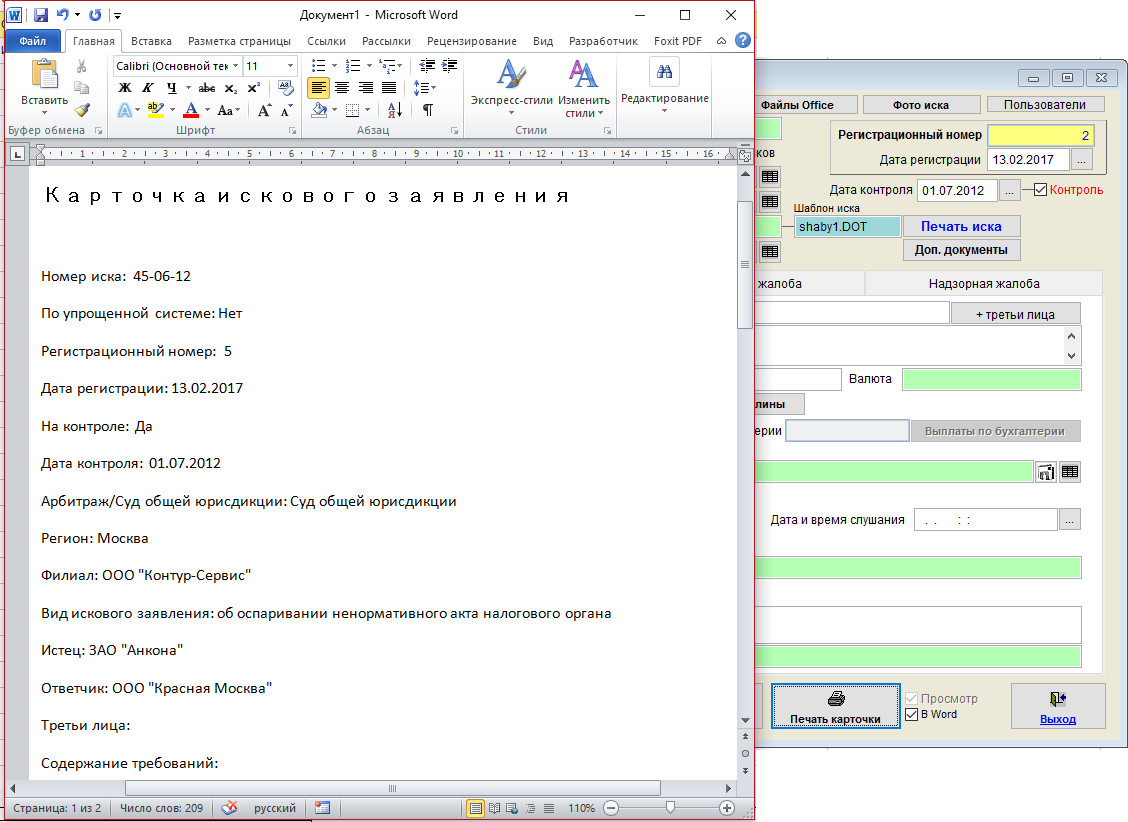
Task: Open the font size dropdown showing 11
Action: tap(291, 65)
